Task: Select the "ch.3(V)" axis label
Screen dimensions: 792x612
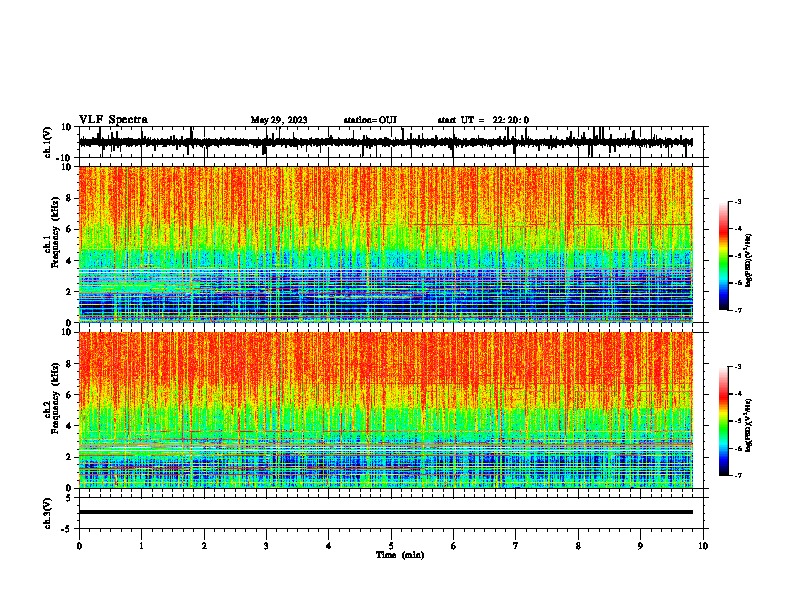Action: pyautogui.click(x=48, y=513)
